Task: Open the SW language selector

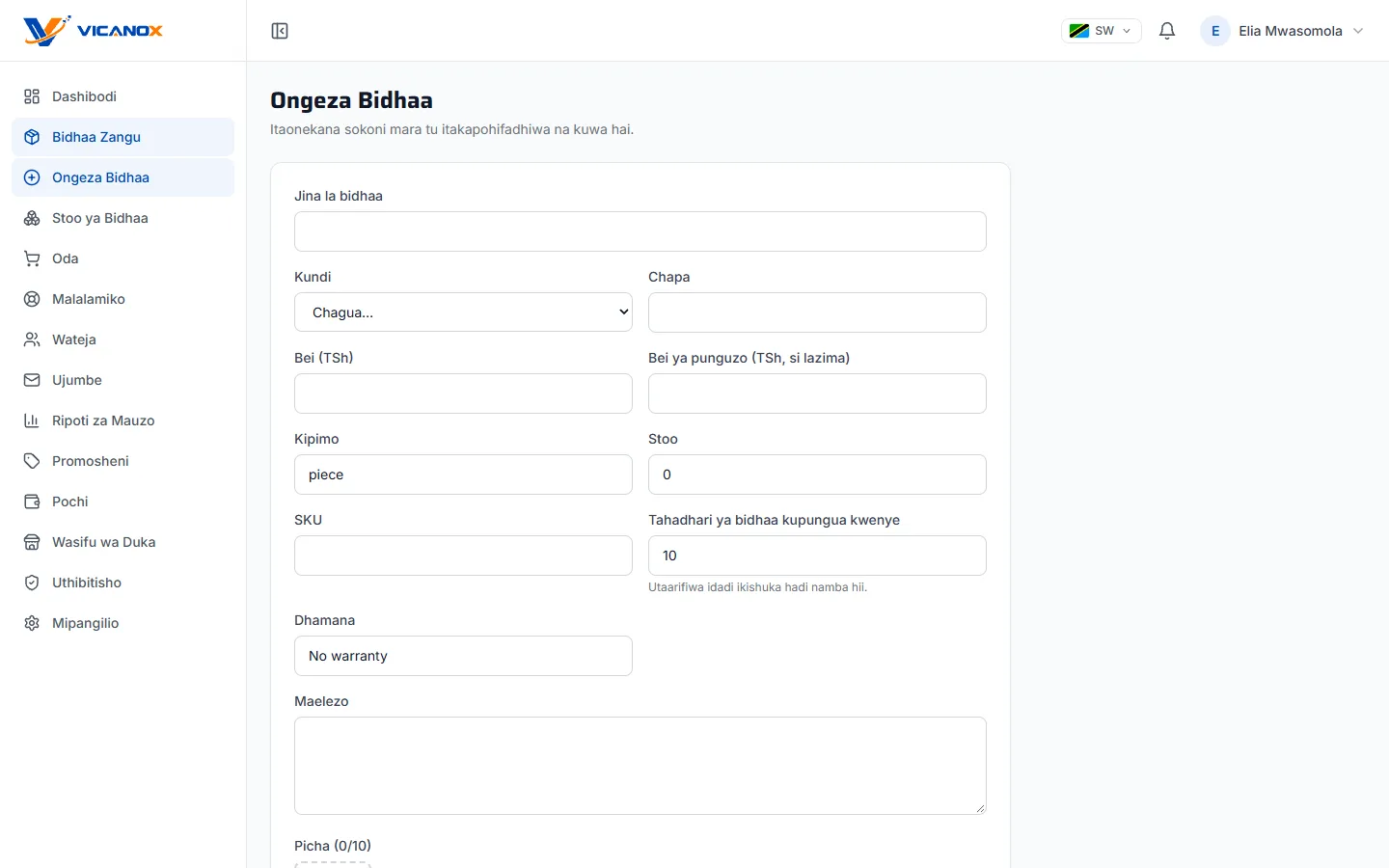Action: 1102,31
